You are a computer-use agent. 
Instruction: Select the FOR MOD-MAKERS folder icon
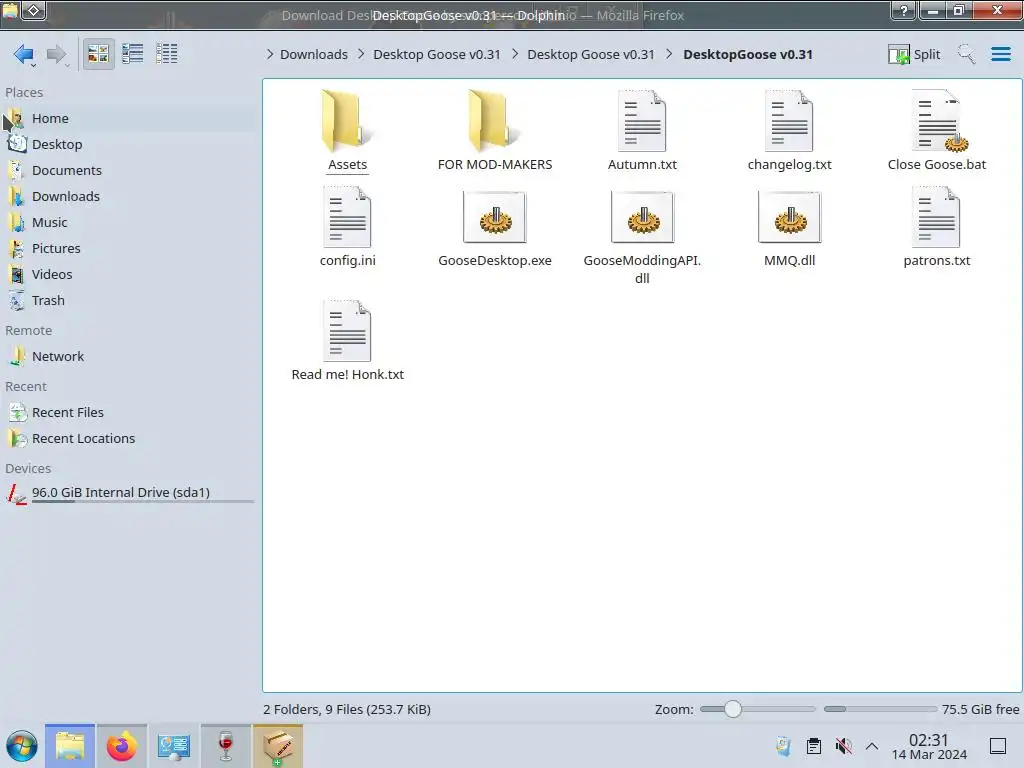(495, 121)
